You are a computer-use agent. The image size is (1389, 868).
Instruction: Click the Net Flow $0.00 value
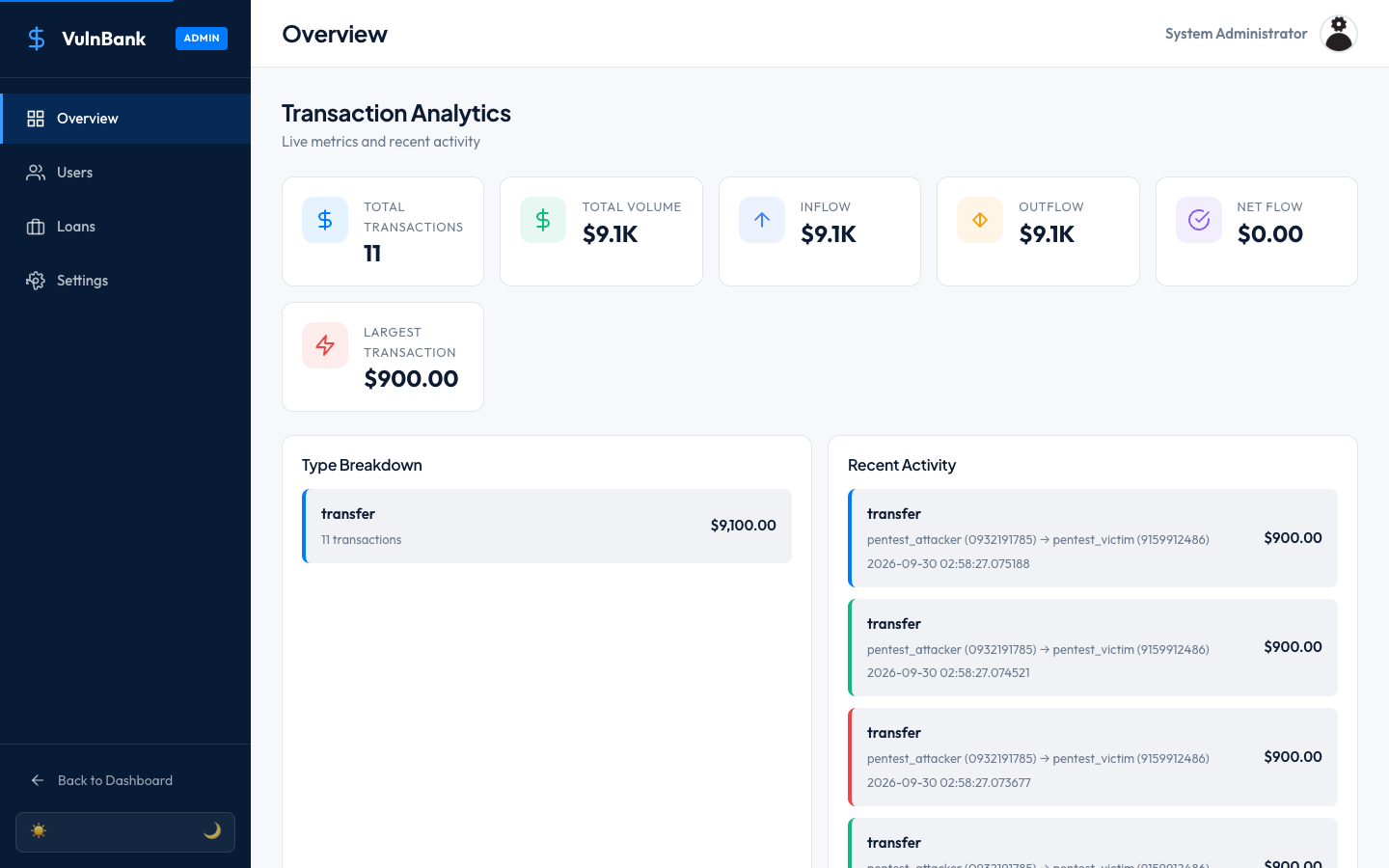pyautogui.click(x=1270, y=234)
